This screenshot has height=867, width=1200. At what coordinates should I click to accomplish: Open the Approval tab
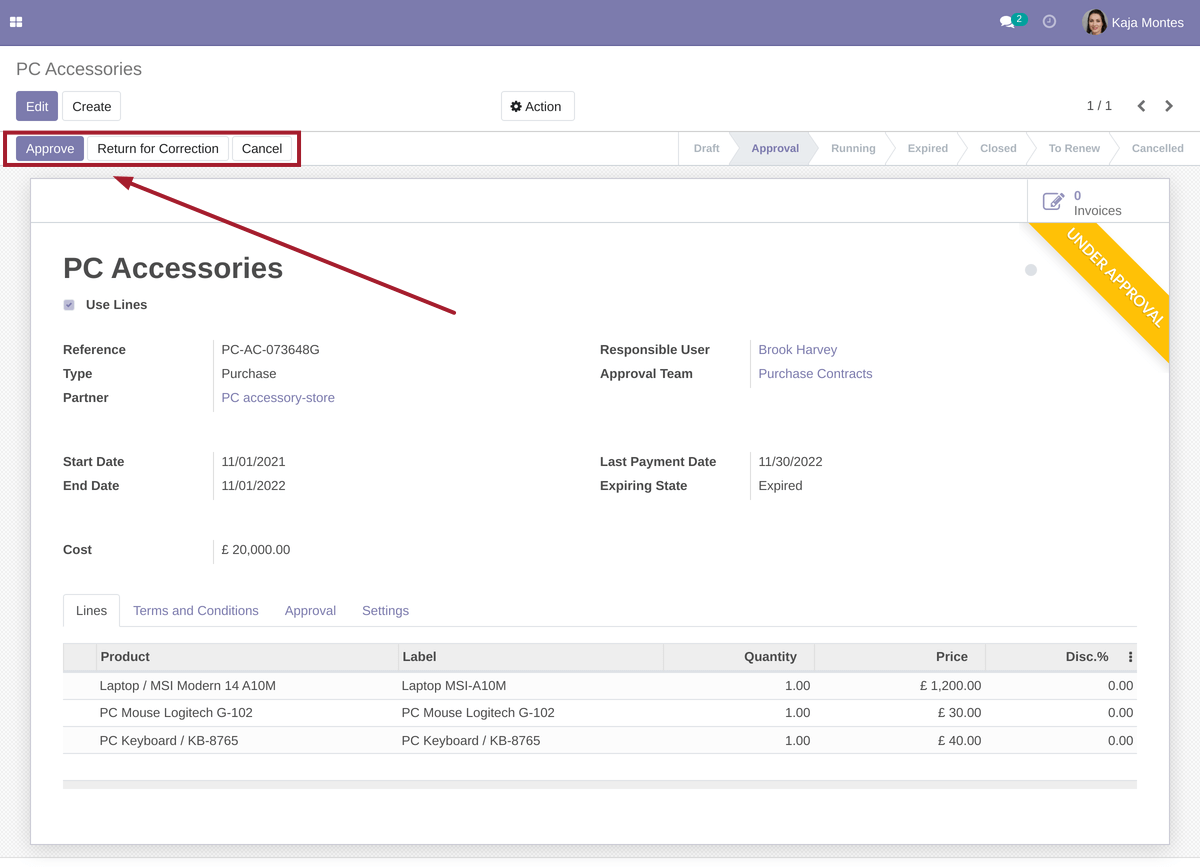click(310, 611)
